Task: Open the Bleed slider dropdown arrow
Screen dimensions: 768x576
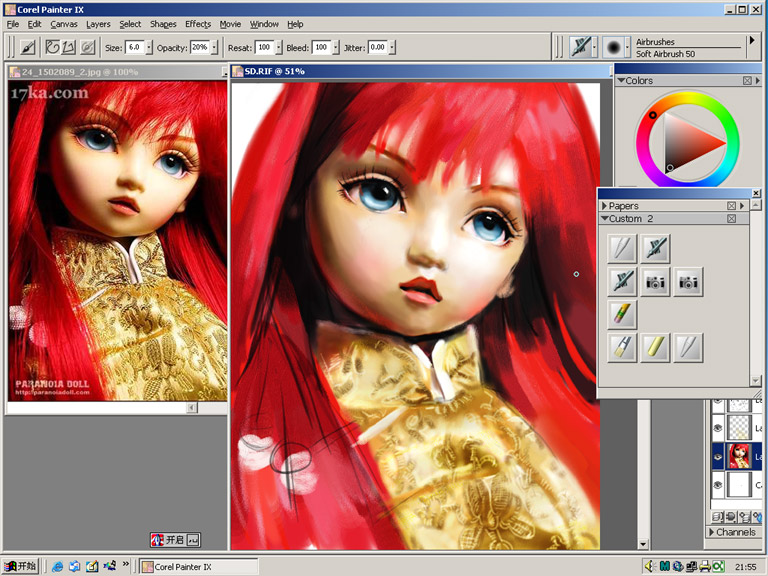Action: (x=336, y=48)
